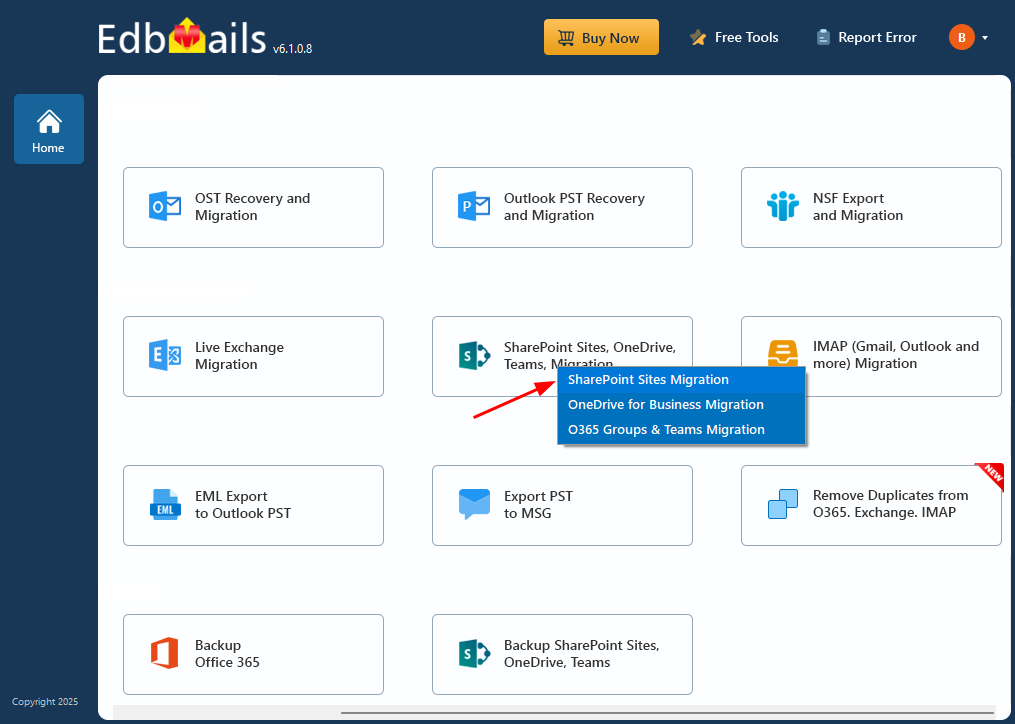Click the shopping cart icon in Buy Now
This screenshot has width=1015, height=724.
(x=566, y=38)
